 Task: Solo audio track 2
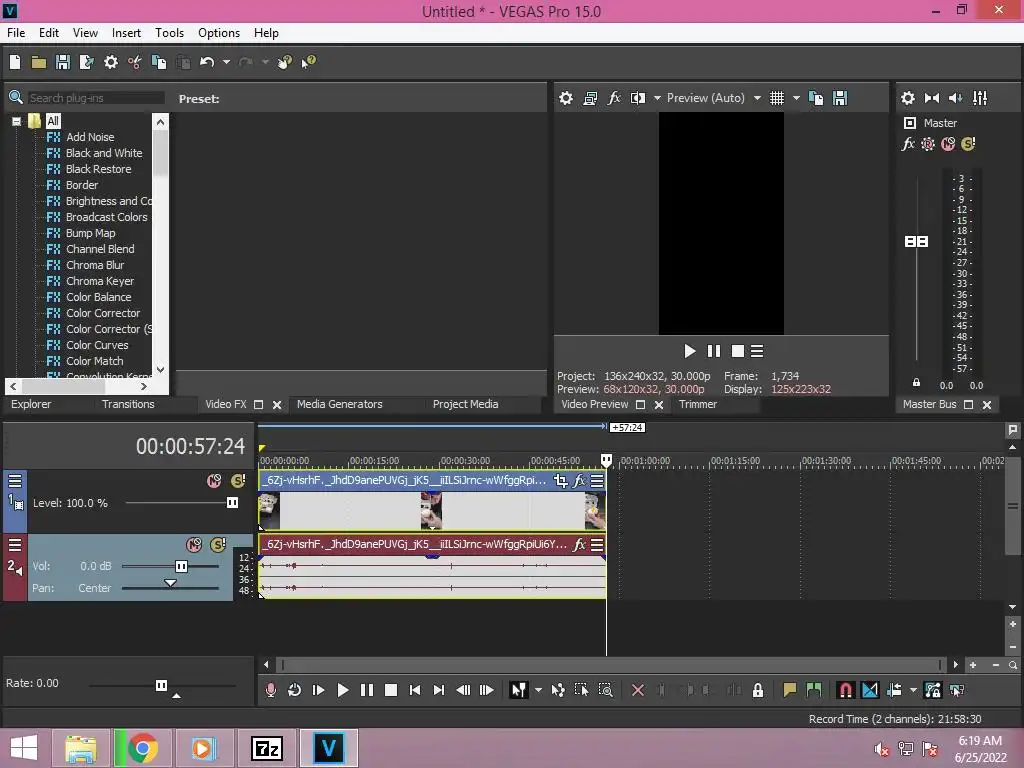coord(218,545)
